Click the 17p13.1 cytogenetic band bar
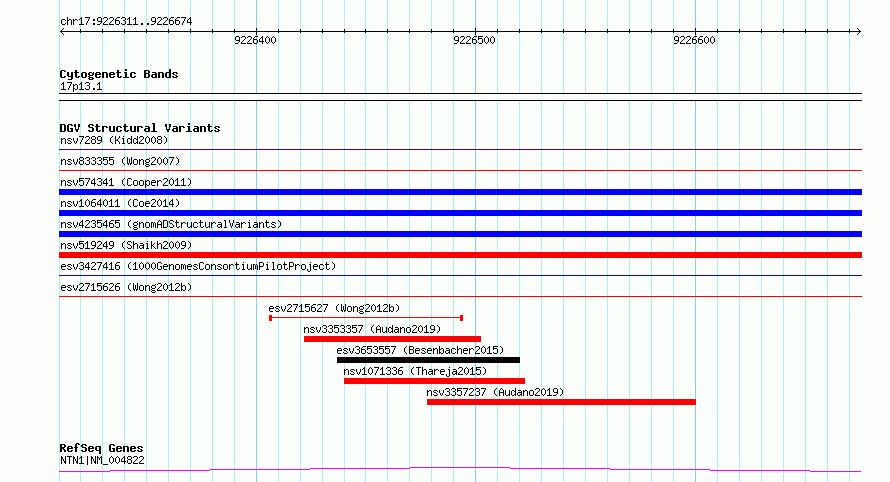This screenshot has width=890, height=482. [460, 97]
